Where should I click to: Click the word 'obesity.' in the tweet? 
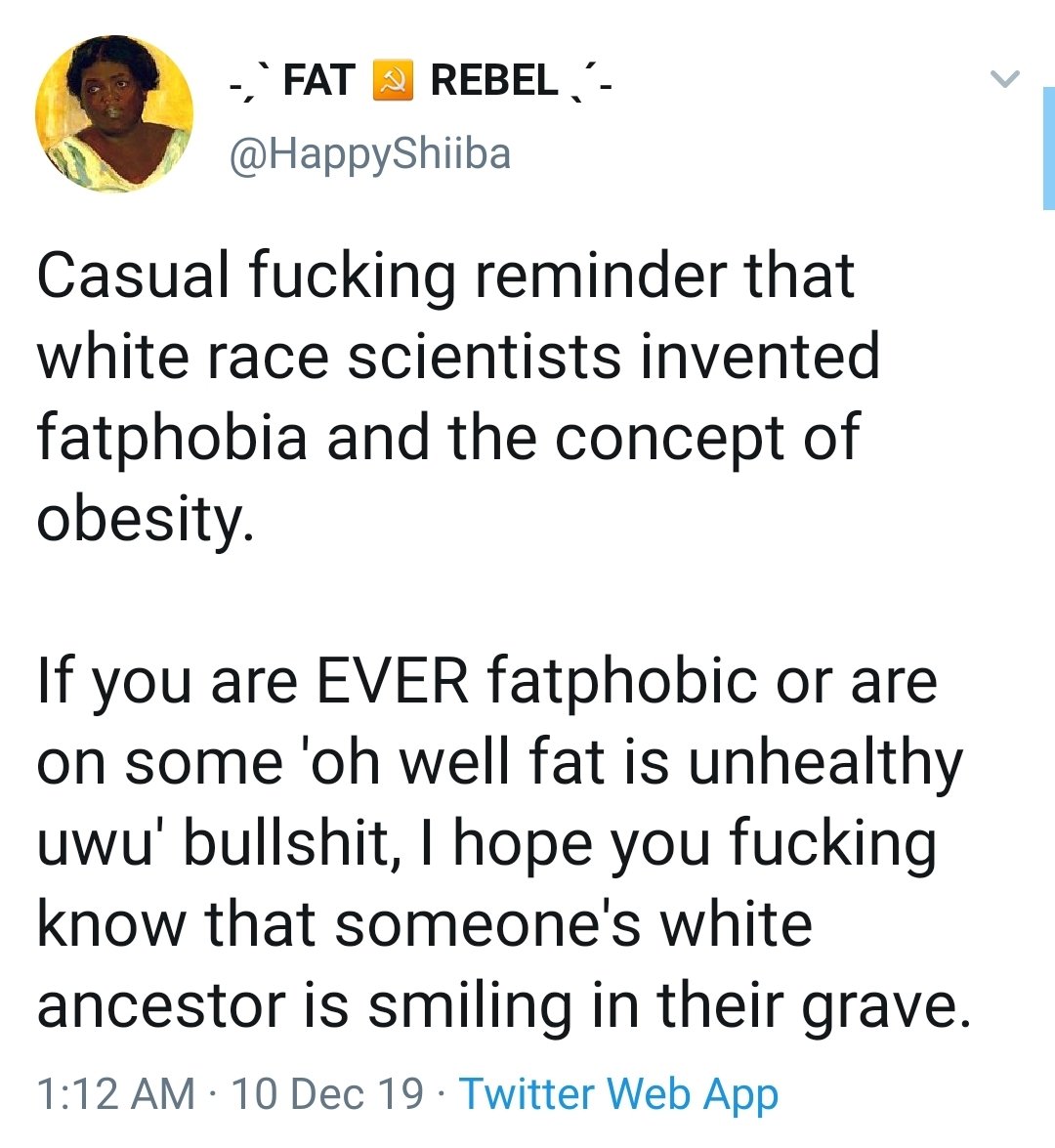[147, 519]
